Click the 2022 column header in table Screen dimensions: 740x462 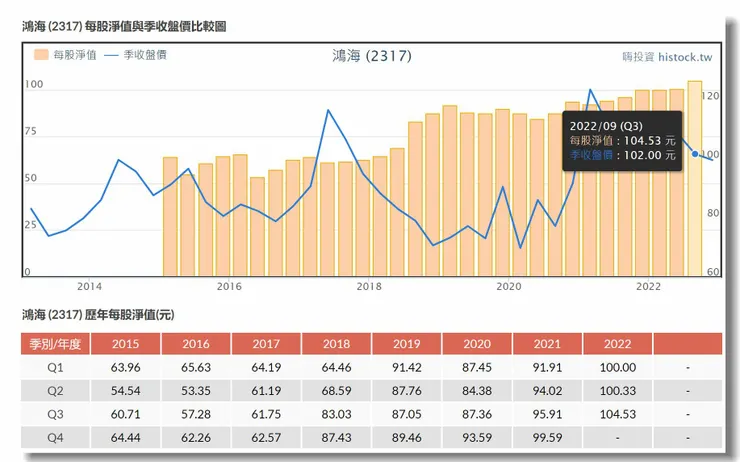[x=617, y=344]
